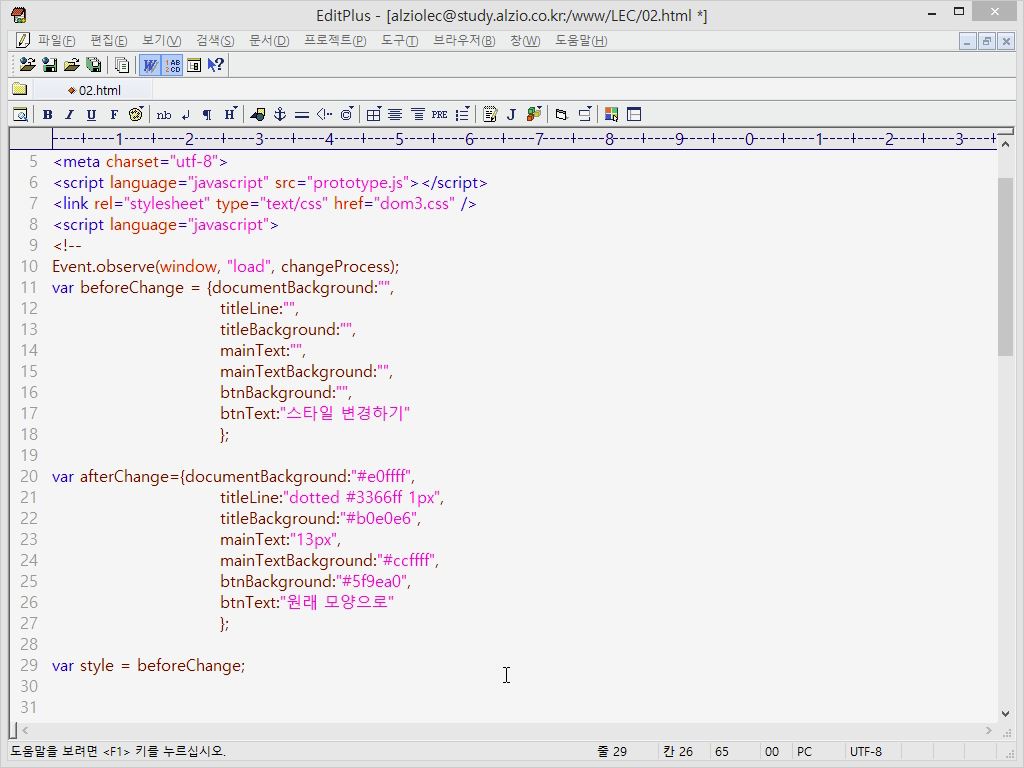Image resolution: width=1024 pixels, height=768 pixels.
Task: Toggle directory window with the yellow folder icon
Action: point(20,89)
